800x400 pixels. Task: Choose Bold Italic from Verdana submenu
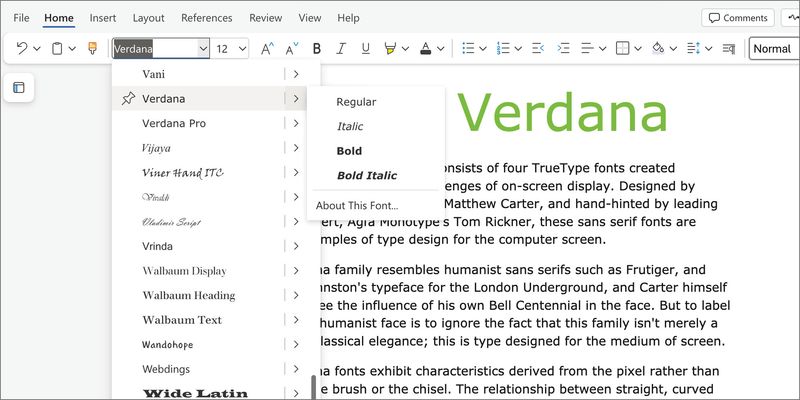(366, 176)
